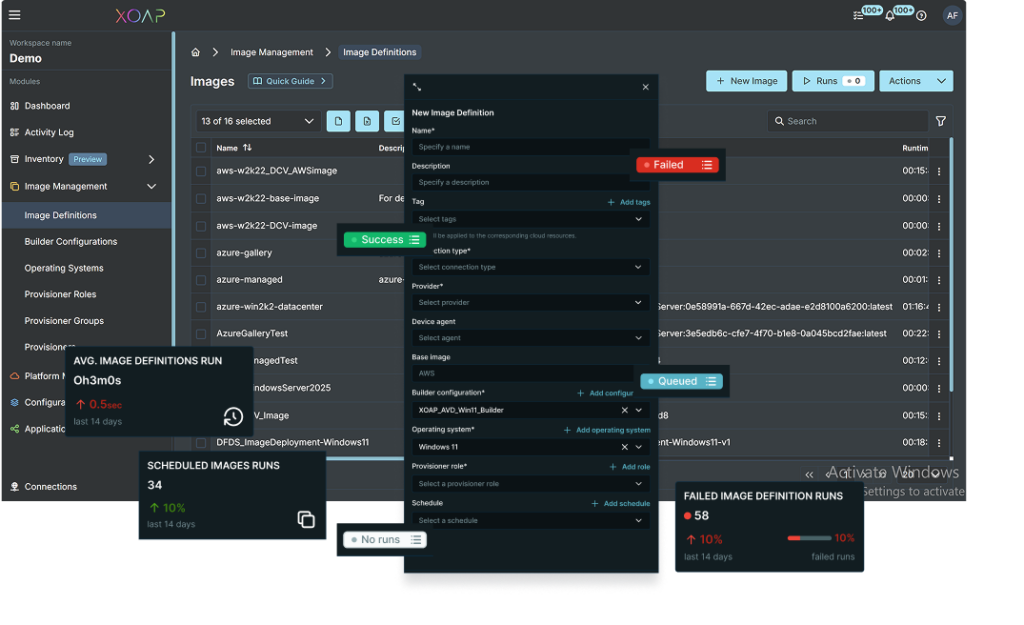Open the notifications bell icon

point(890,14)
